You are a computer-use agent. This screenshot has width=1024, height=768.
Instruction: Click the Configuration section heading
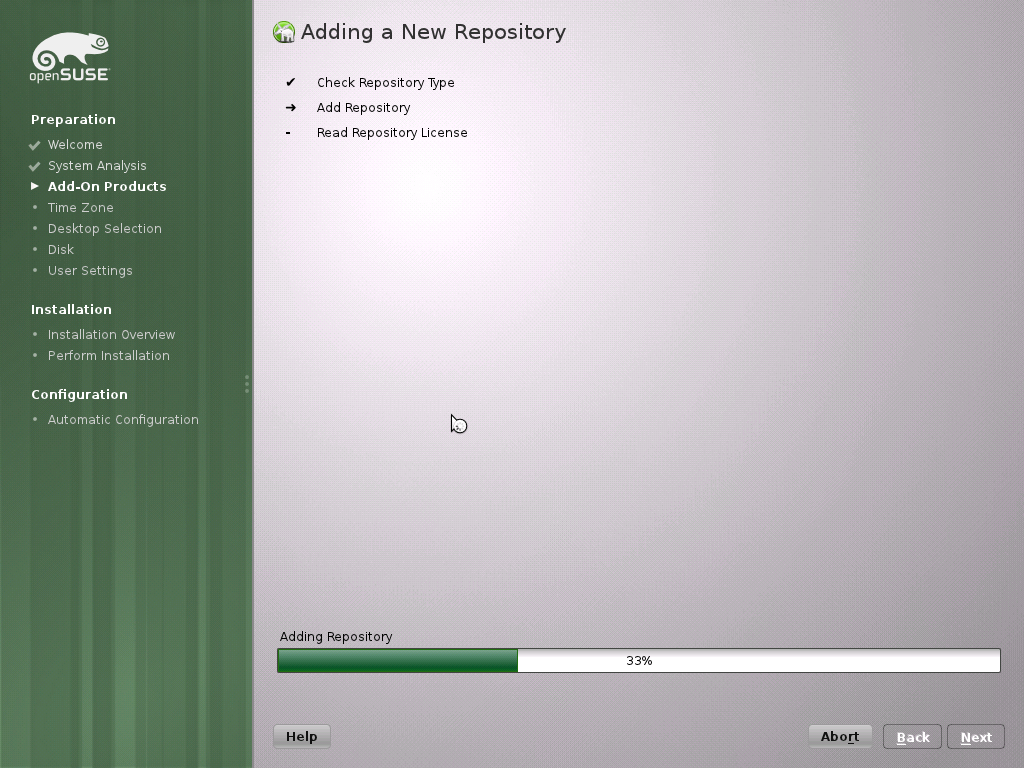point(80,394)
